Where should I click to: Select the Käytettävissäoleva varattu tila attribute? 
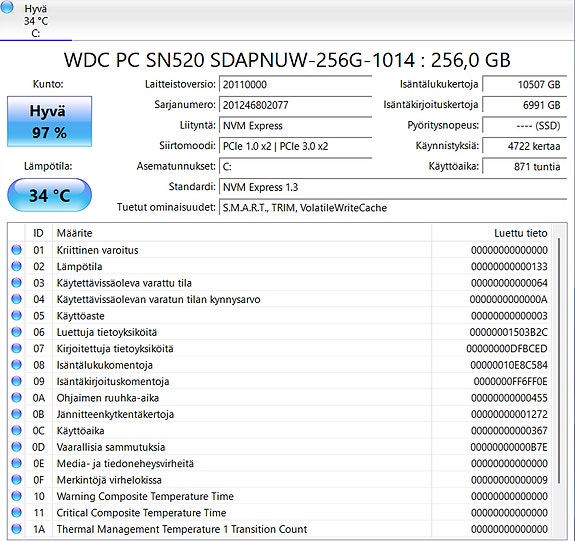point(124,283)
